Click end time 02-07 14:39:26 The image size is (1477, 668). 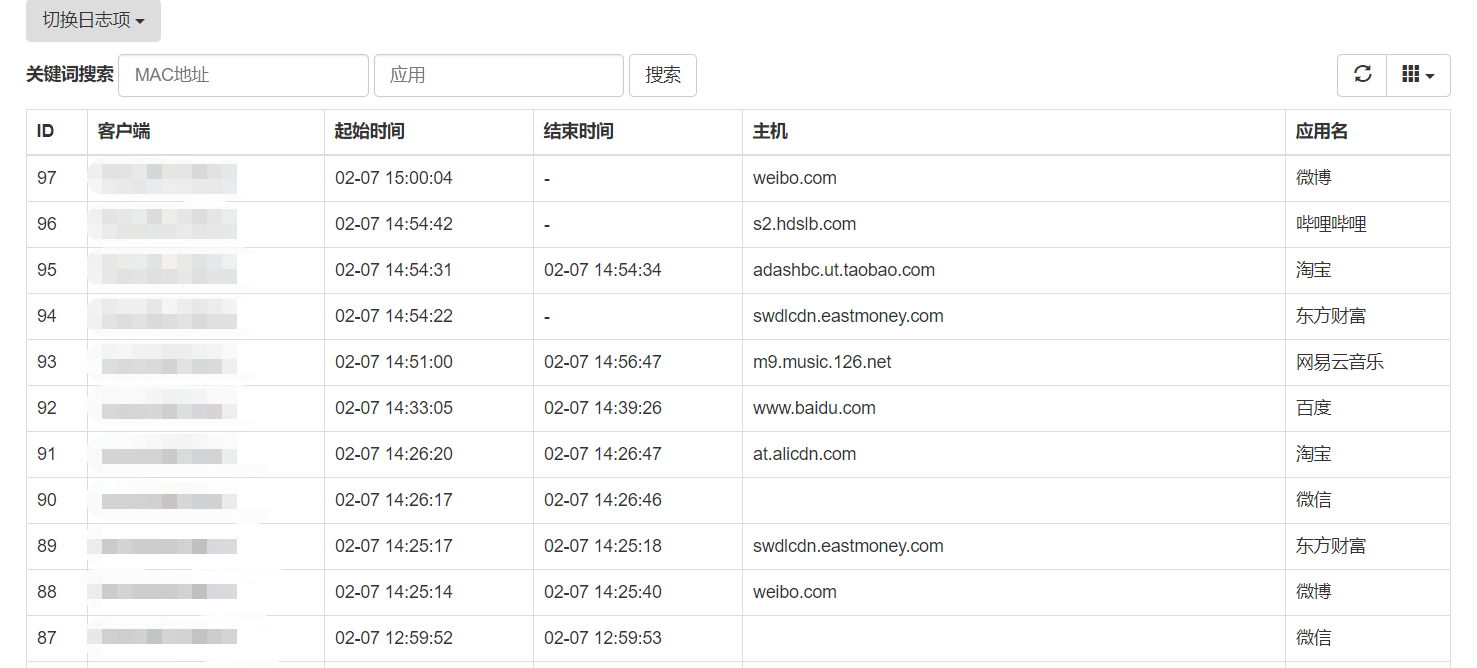[603, 408]
